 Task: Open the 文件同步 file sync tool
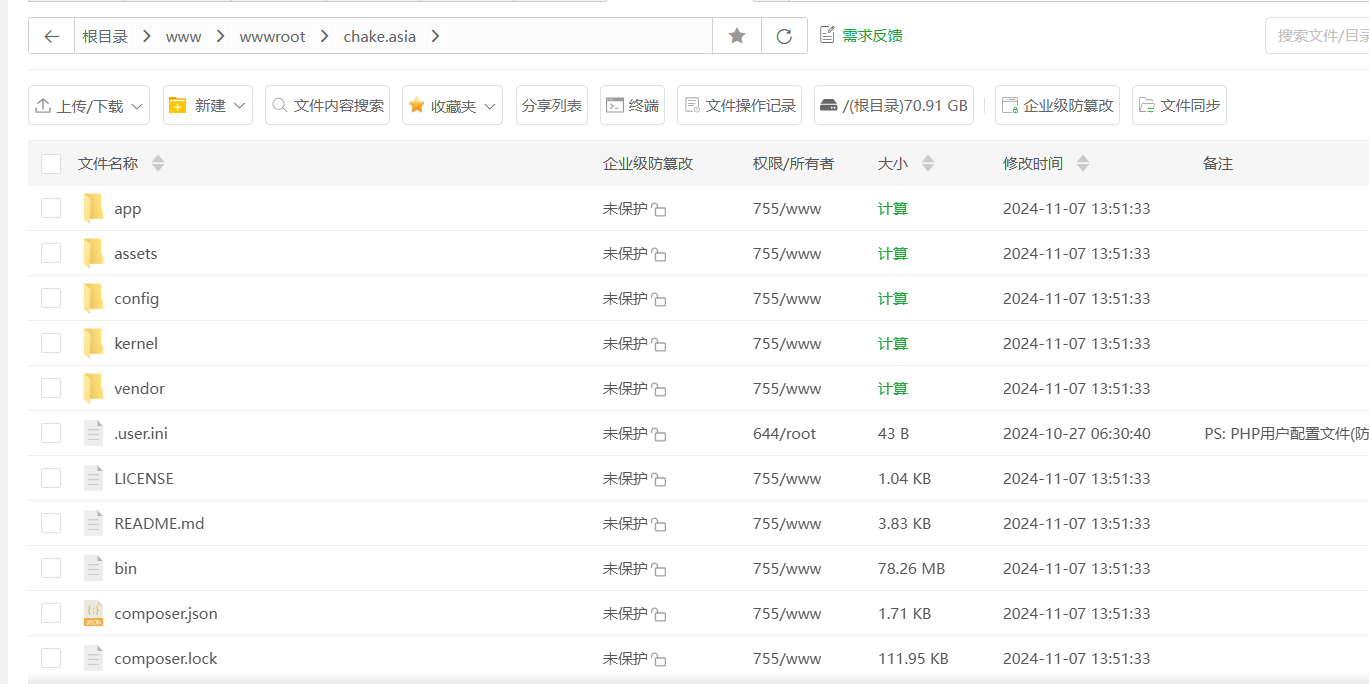pyautogui.click(x=1179, y=105)
